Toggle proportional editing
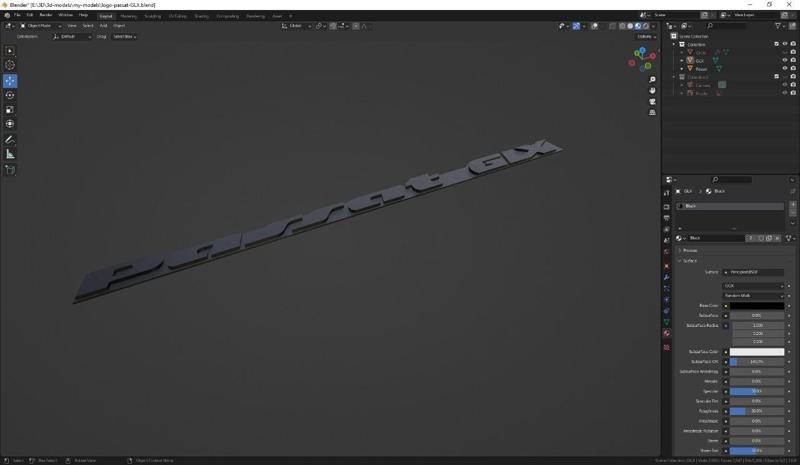Image resolution: width=800 pixels, height=465 pixels. [x=356, y=26]
